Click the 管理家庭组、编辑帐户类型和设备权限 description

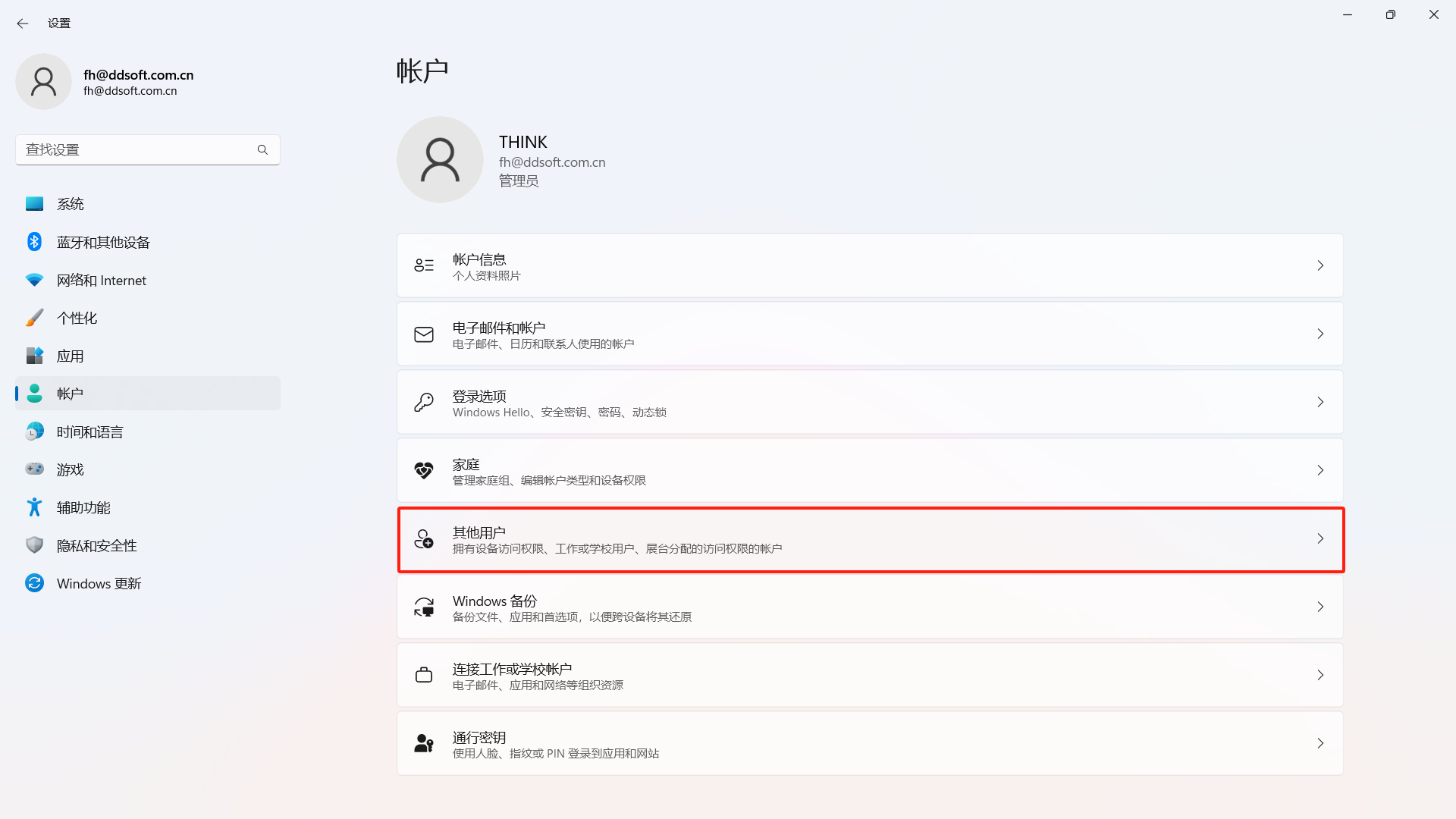[549, 481]
